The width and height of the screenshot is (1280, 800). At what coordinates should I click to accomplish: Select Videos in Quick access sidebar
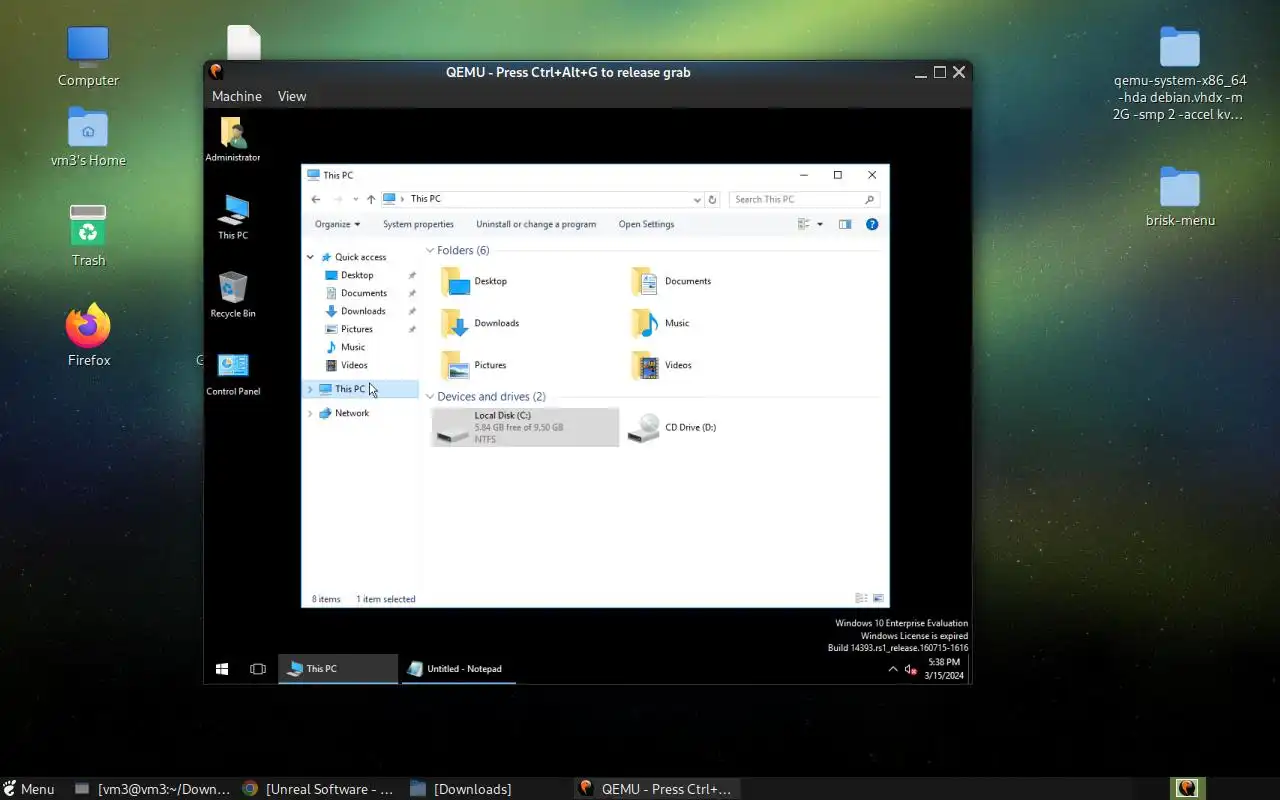pos(354,365)
